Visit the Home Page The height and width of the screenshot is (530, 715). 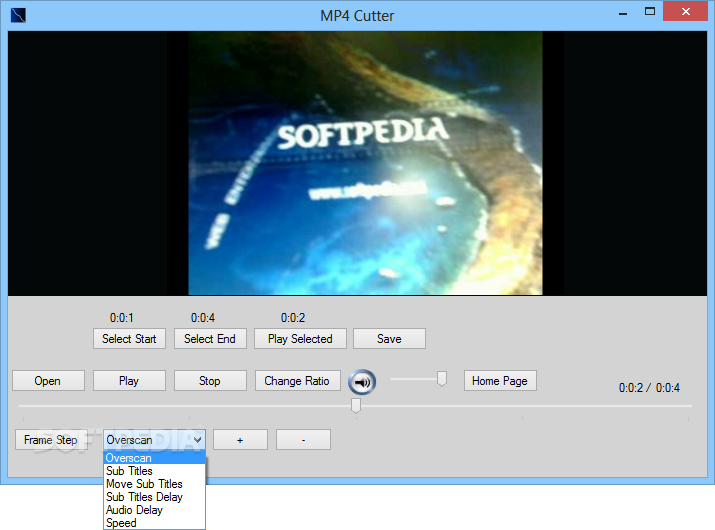click(x=500, y=381)
